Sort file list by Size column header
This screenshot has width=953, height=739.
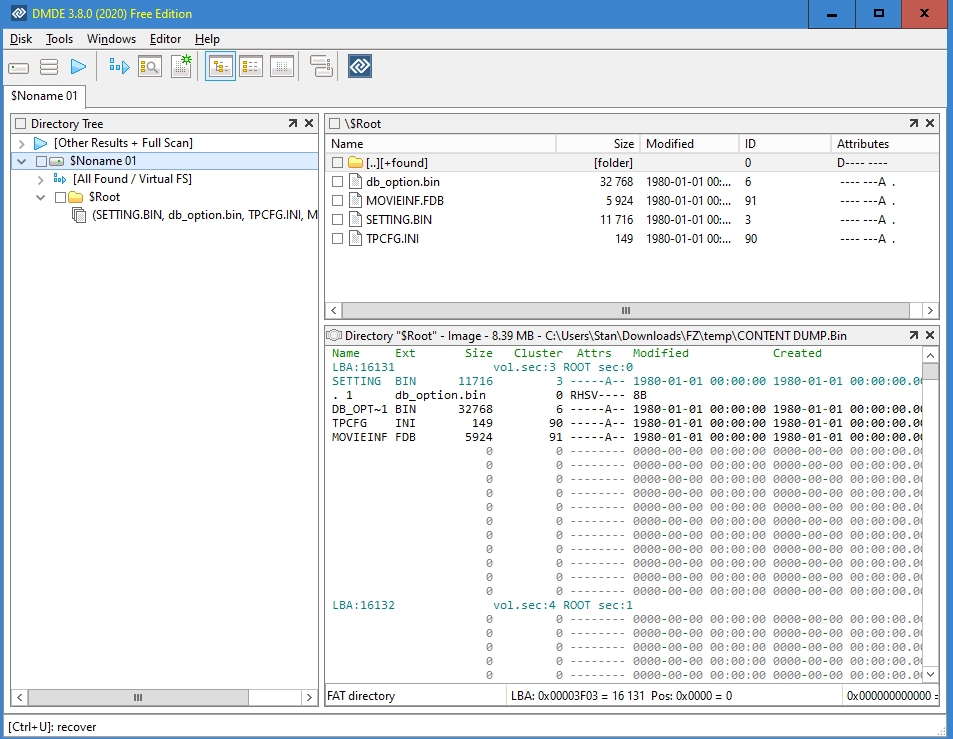pos(598,144)
